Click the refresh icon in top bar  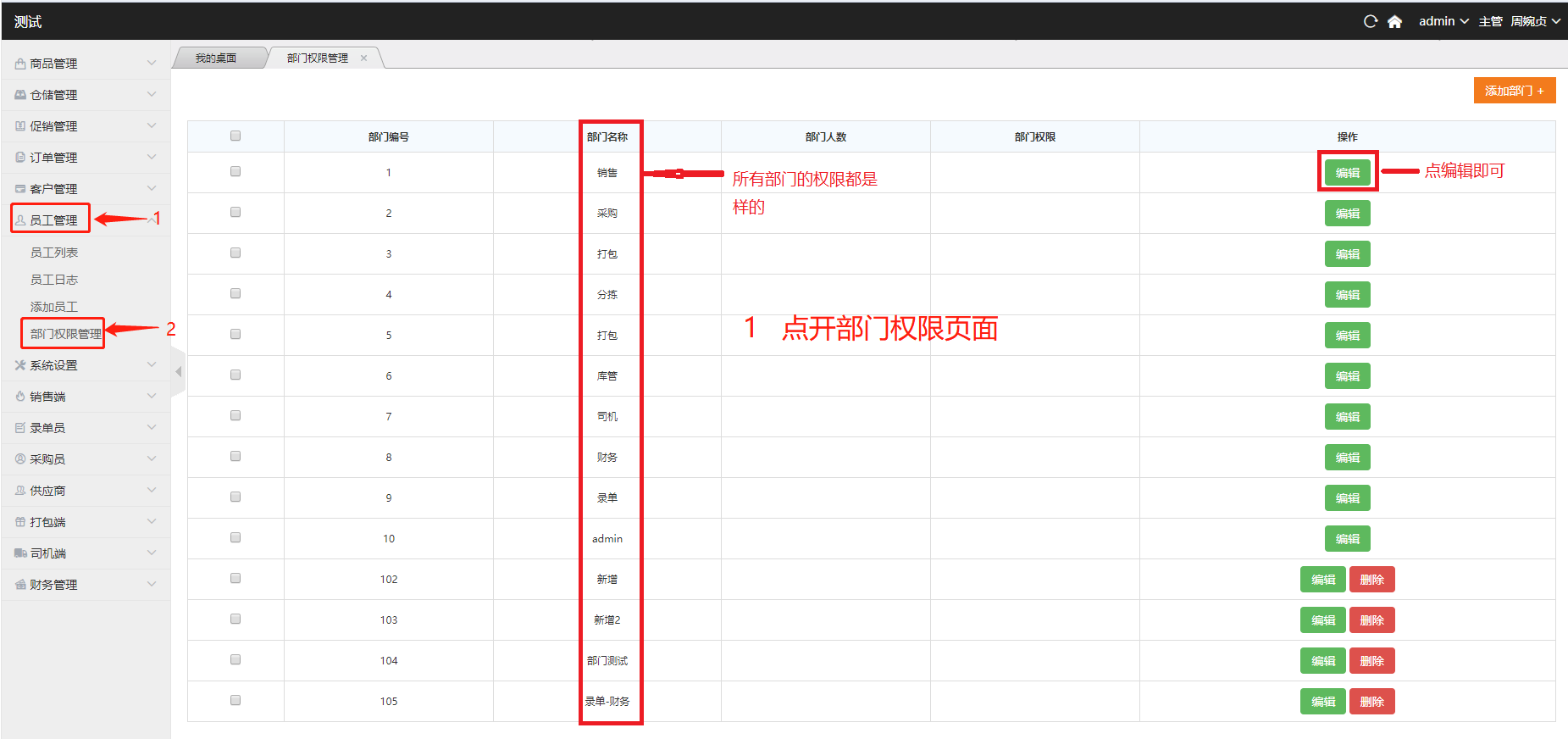(1370, 21)
